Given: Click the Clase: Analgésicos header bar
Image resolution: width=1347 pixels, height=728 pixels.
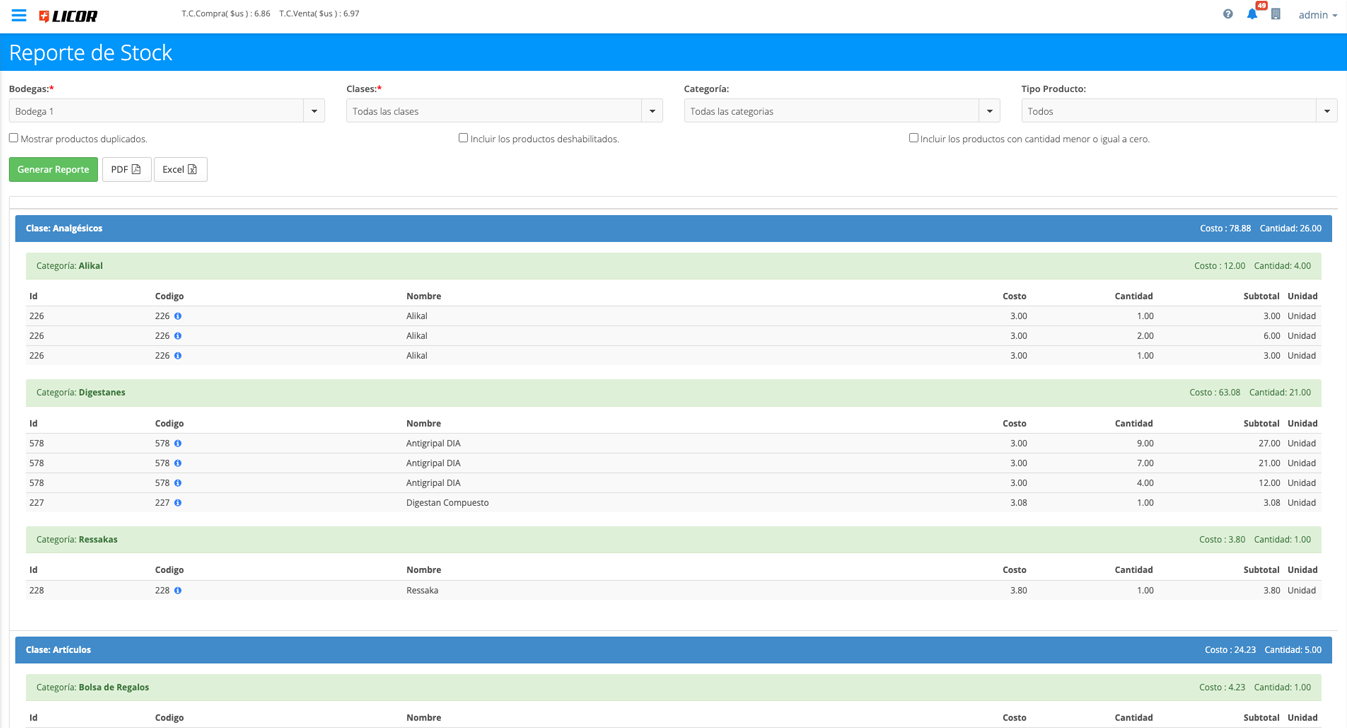Looking at the screenshot, I should point(673,229).
